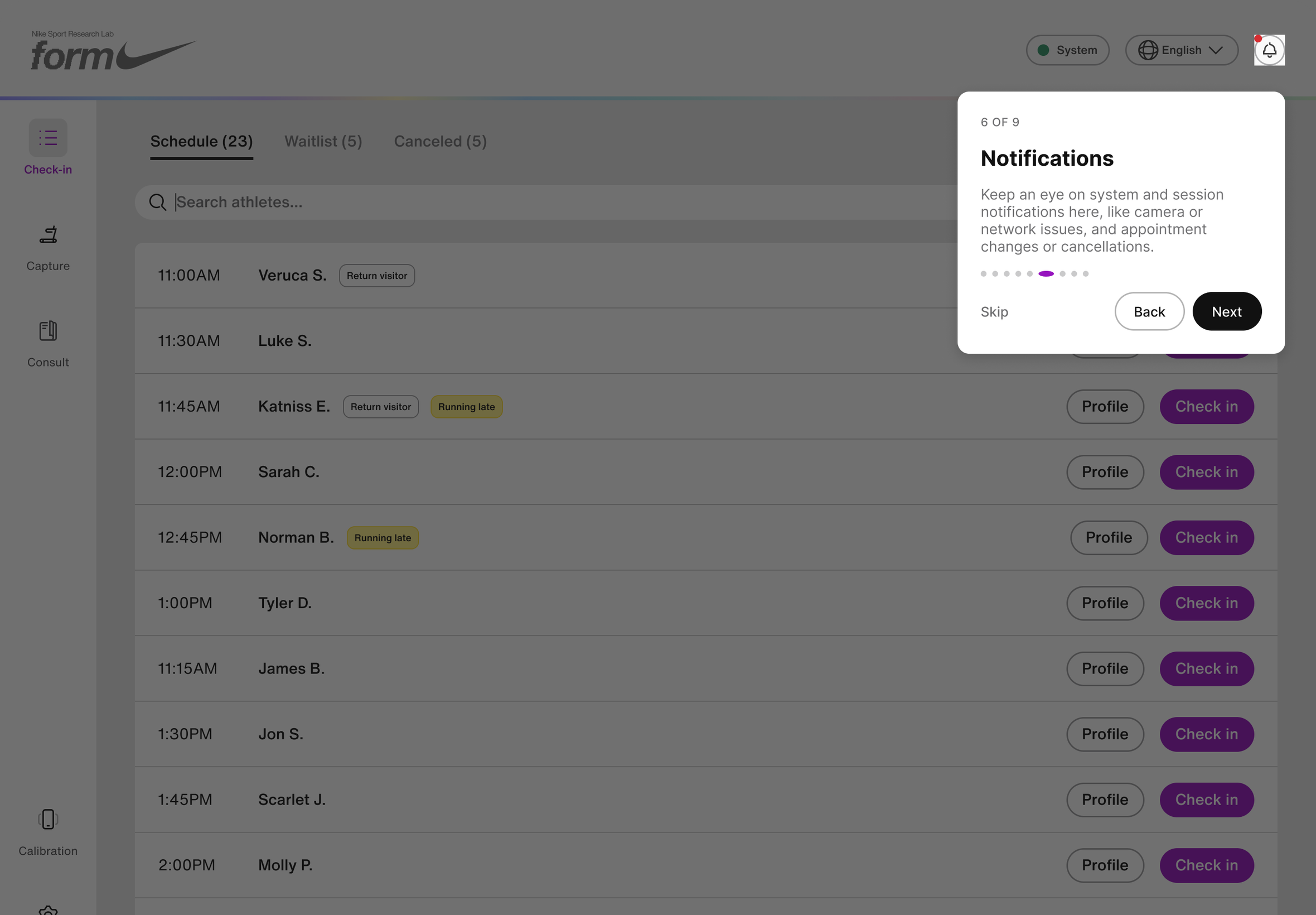Viewport: 1316px width, 915px height.
Task: Click the 11:00AM time for Veruca S.
Action: click(188, 276)
